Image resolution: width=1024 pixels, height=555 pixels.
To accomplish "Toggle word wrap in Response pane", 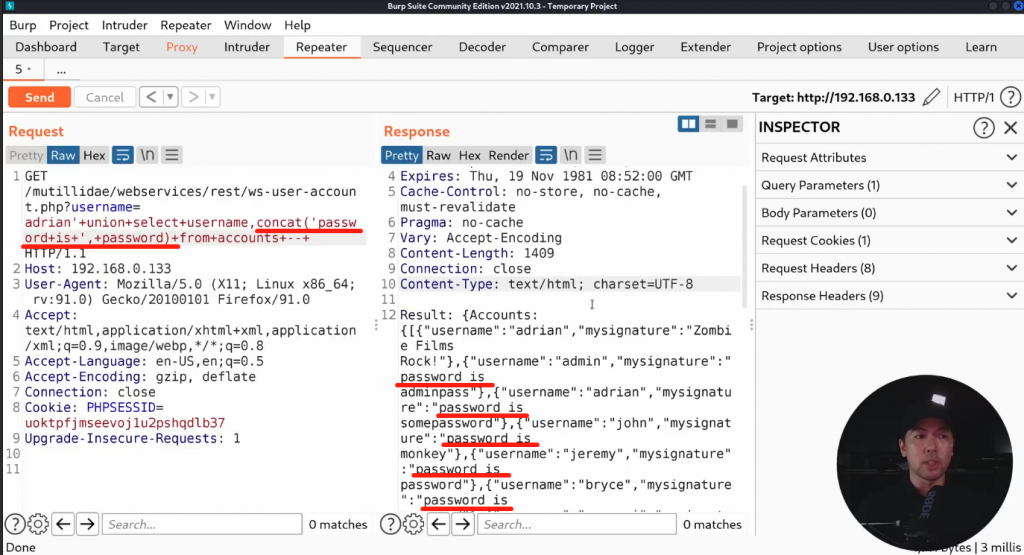I will pos(546,155).
